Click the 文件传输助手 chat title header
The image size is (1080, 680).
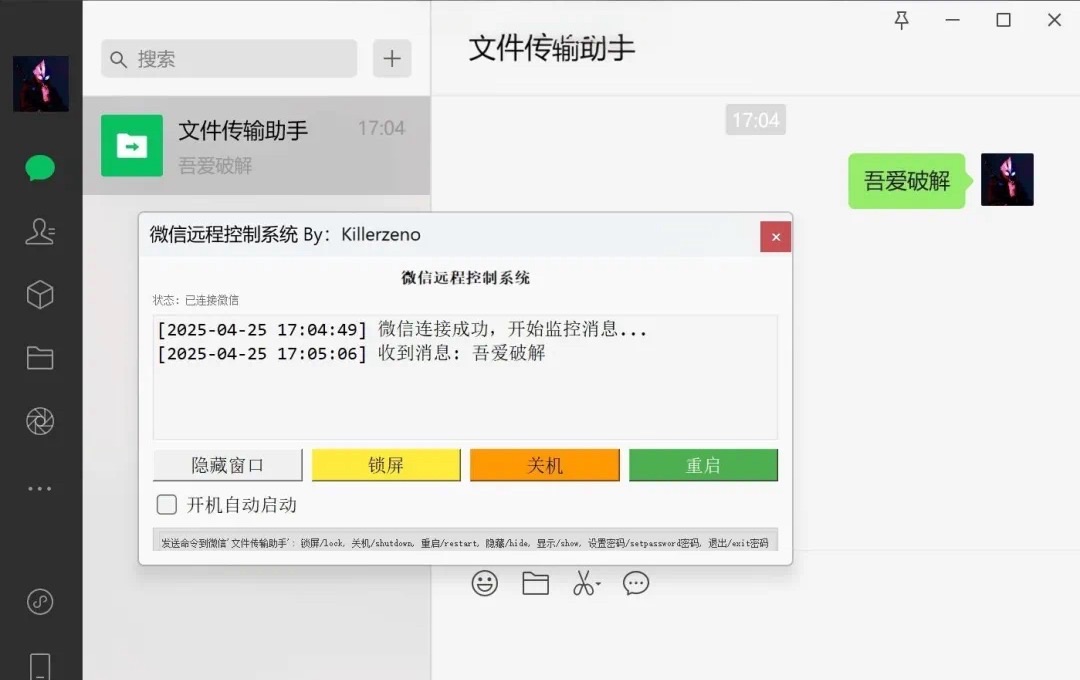551,48
